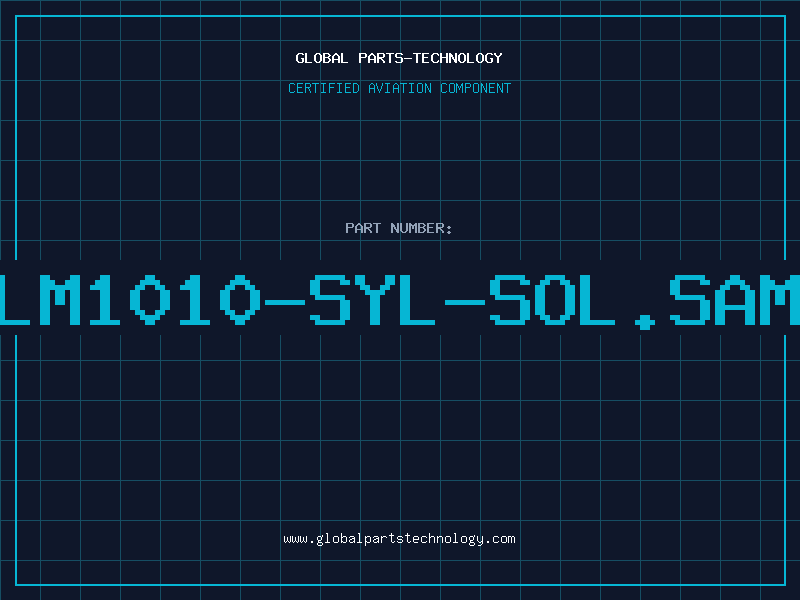Select the word AVIATION in the subtitle
The height and width of the screenshot is (600, 800).
click(x=400, y=88)
